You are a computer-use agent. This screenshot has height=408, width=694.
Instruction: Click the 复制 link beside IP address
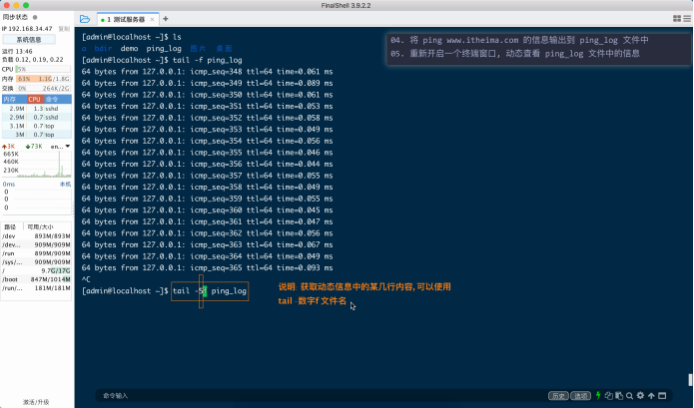pyautogui.click(x=64, y=29)
